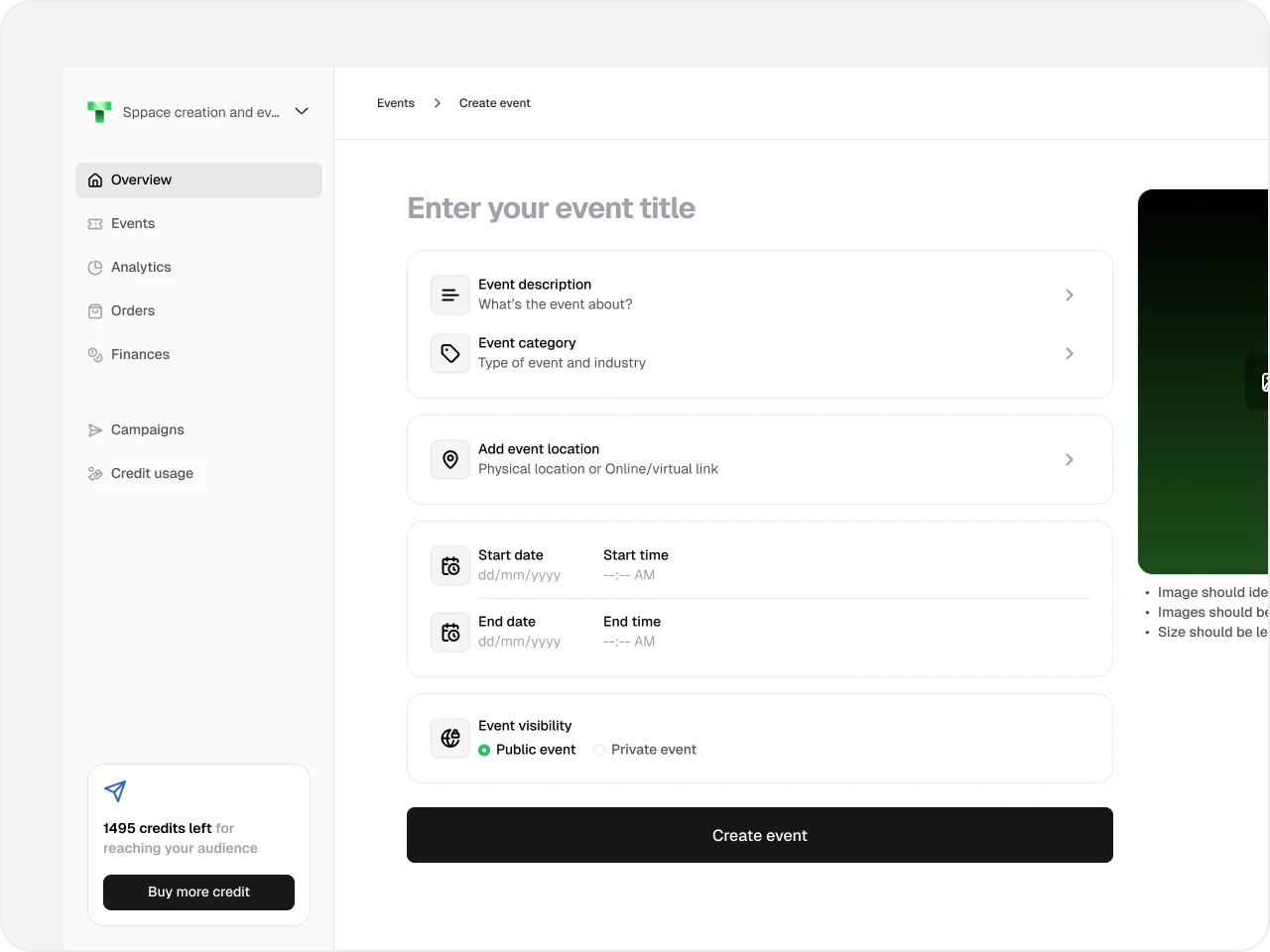Screen dimensions: 1270x952
Task: Click the Event category tag icon
Action: [x=450, y=354]
